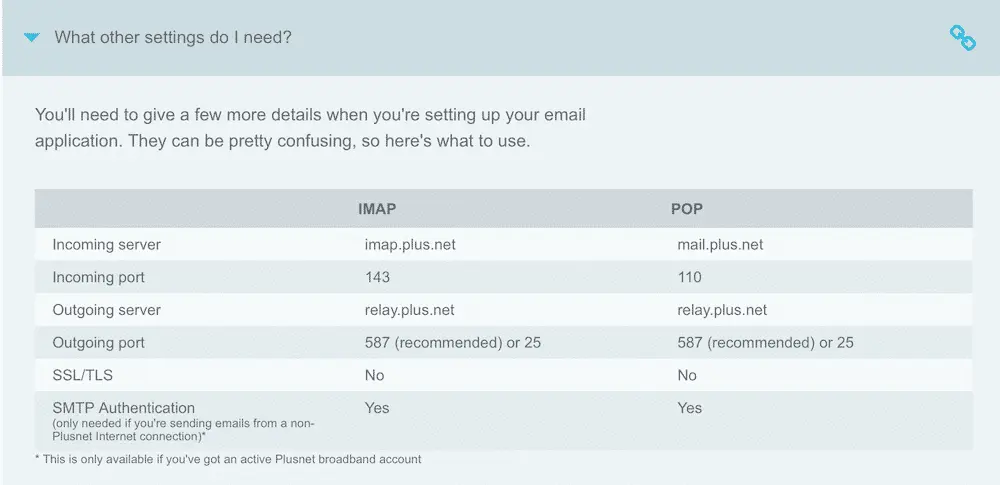Click relay.plus.net under POP column
1000x485 pixels.
722,310
